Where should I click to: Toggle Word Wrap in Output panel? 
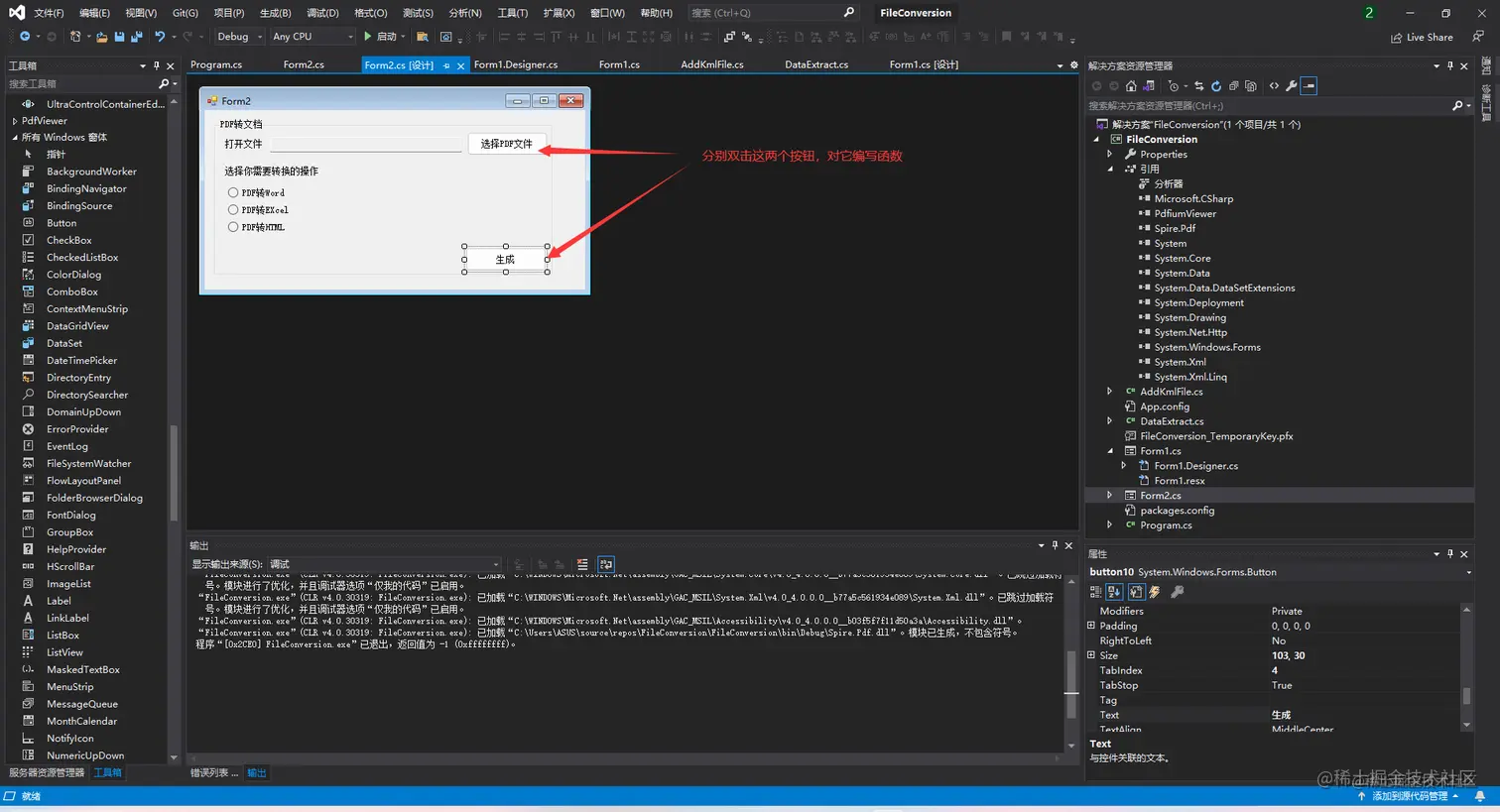(606, 564)
